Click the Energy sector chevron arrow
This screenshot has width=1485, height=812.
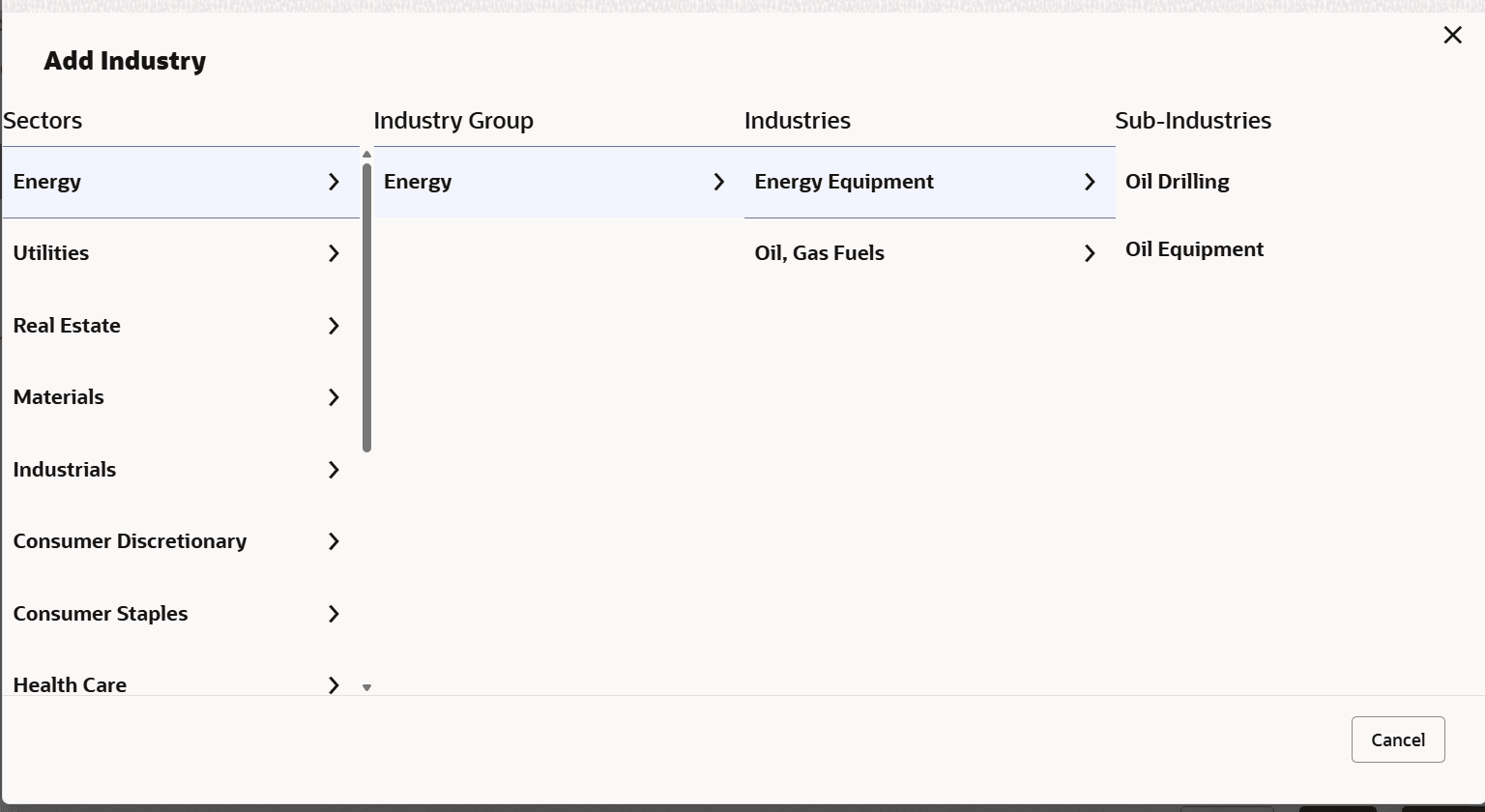pyautogui.click(x=334, y=182)
